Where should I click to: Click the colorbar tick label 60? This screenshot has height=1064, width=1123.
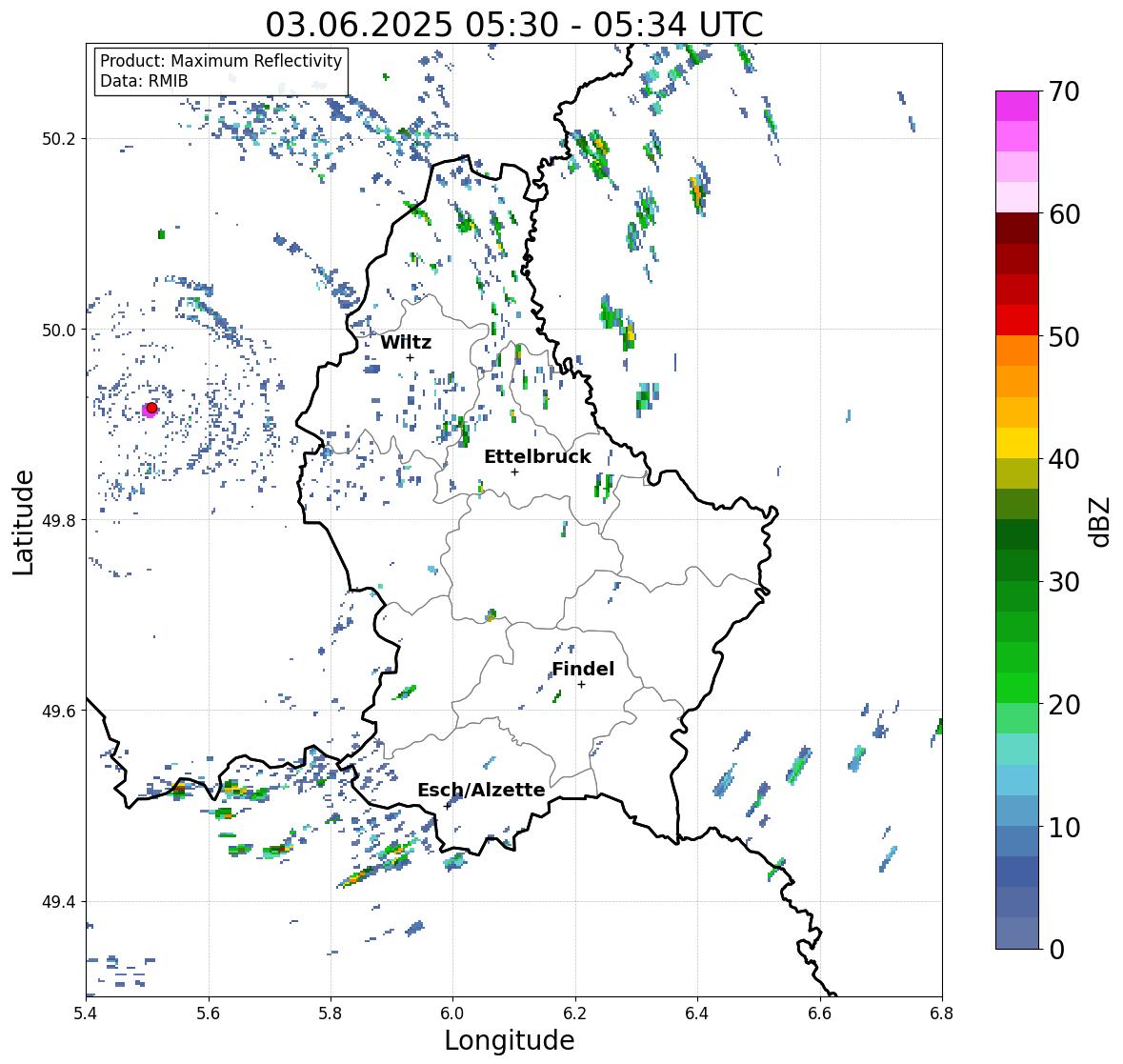[x=1063, y=214]
